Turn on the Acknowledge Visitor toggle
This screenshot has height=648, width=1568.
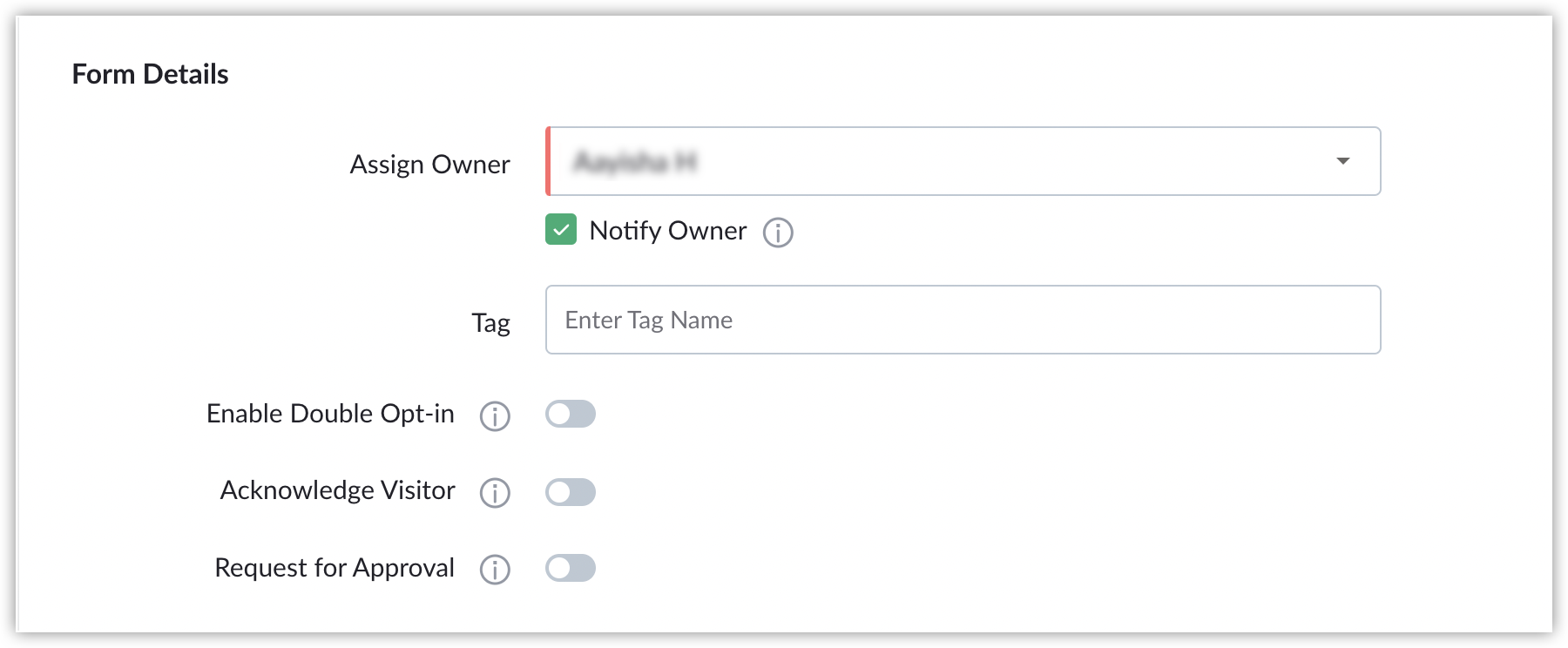point(571,492)
